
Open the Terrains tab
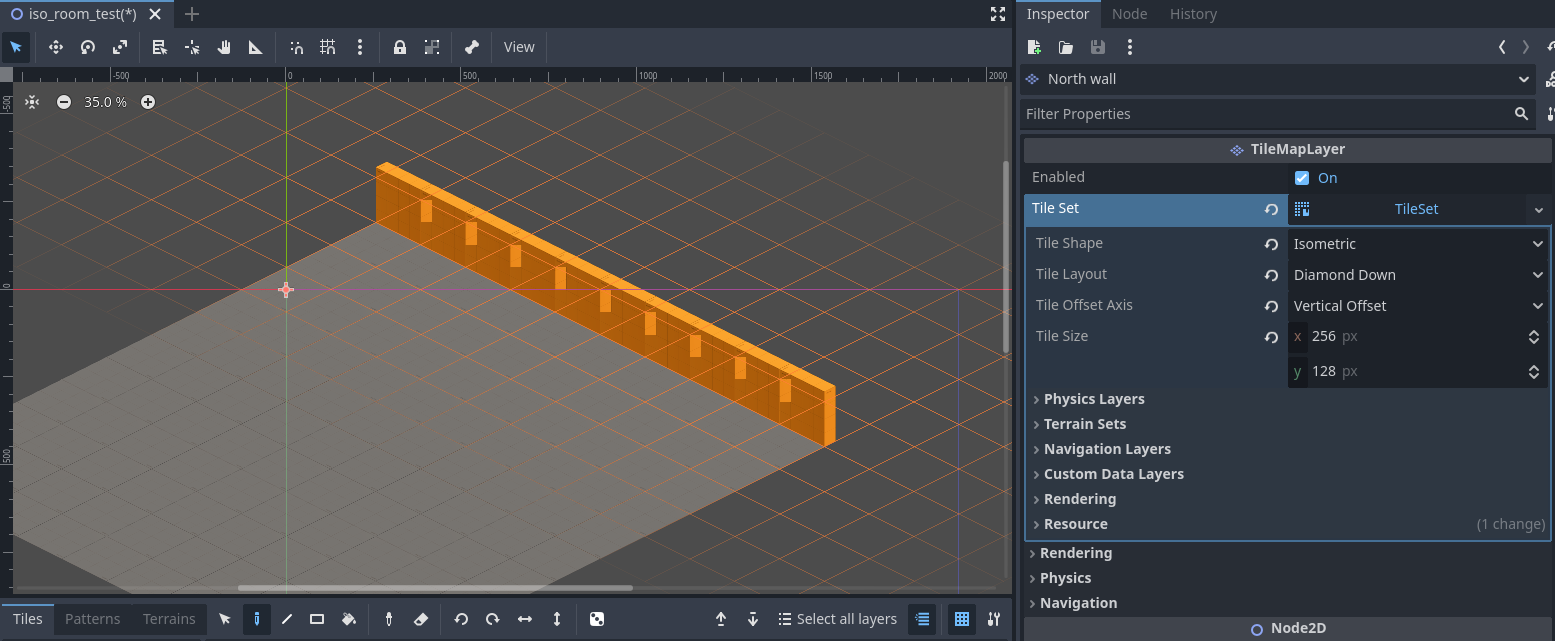coord(169,619)
